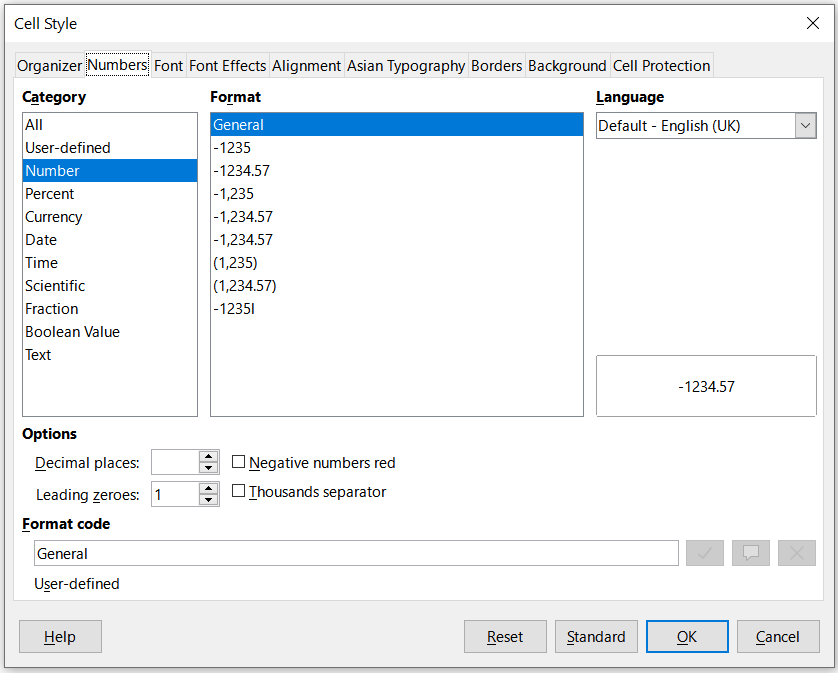Viewport: 838px width, 673px height.
Task: Click the Remove format X icon
Action: coord(796,553)
